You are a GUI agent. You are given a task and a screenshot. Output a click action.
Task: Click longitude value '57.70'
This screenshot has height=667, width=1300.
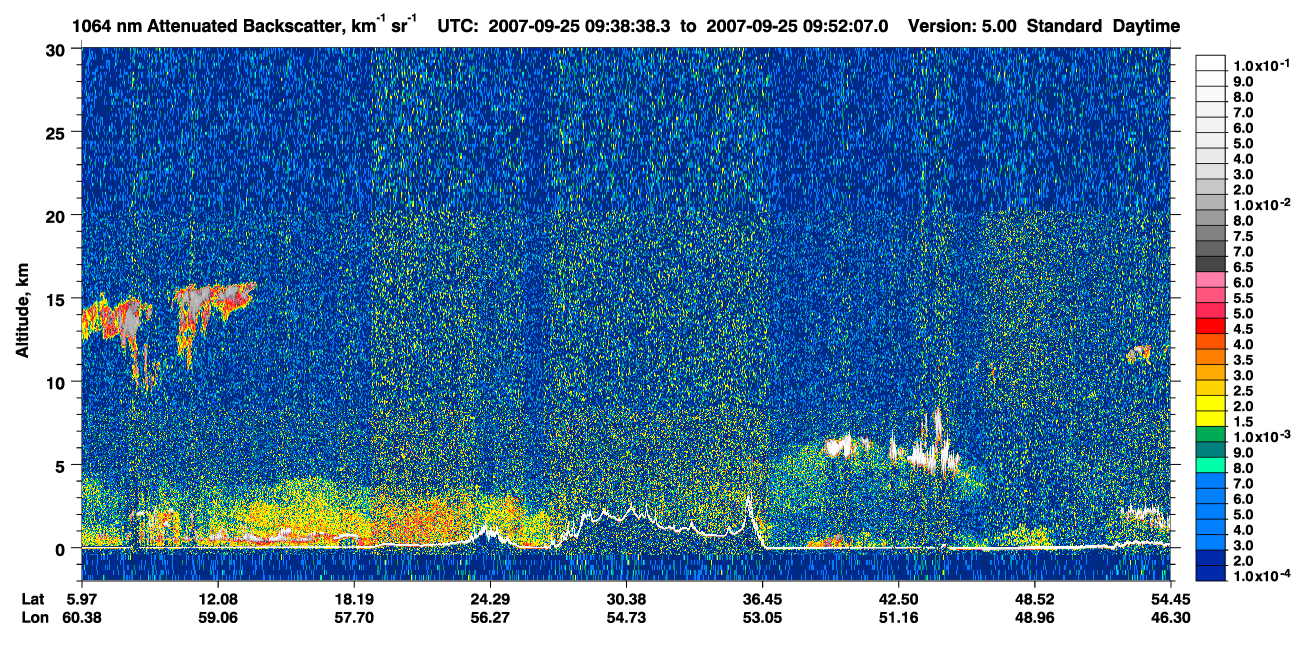tap(354, 617)
